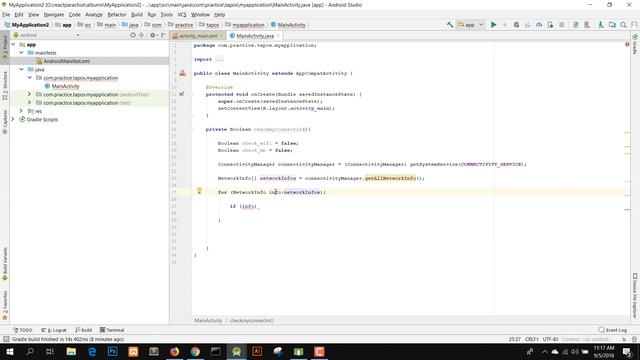Click the Debug app bug icon
The image size is (640, 360).
pos(516,25)
